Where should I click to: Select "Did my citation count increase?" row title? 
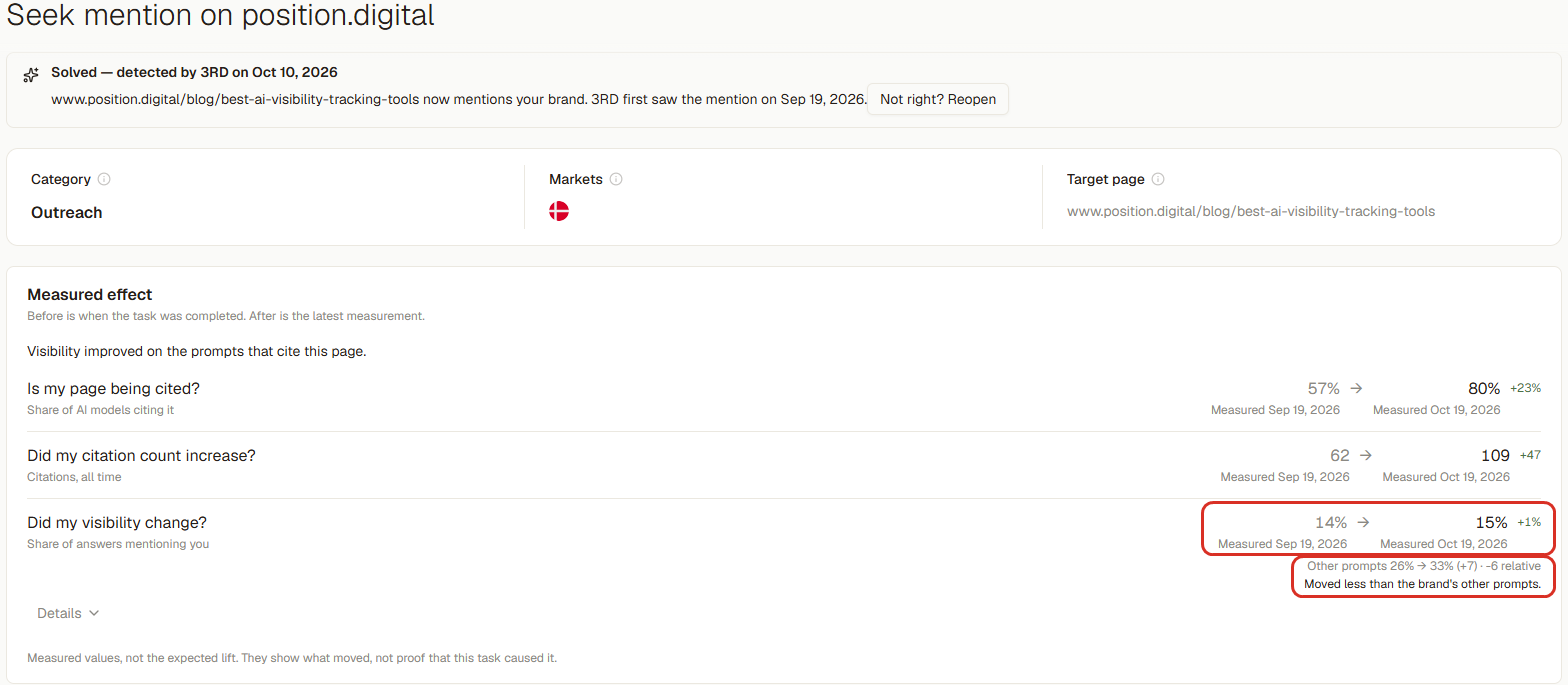[x=141, y=455]
